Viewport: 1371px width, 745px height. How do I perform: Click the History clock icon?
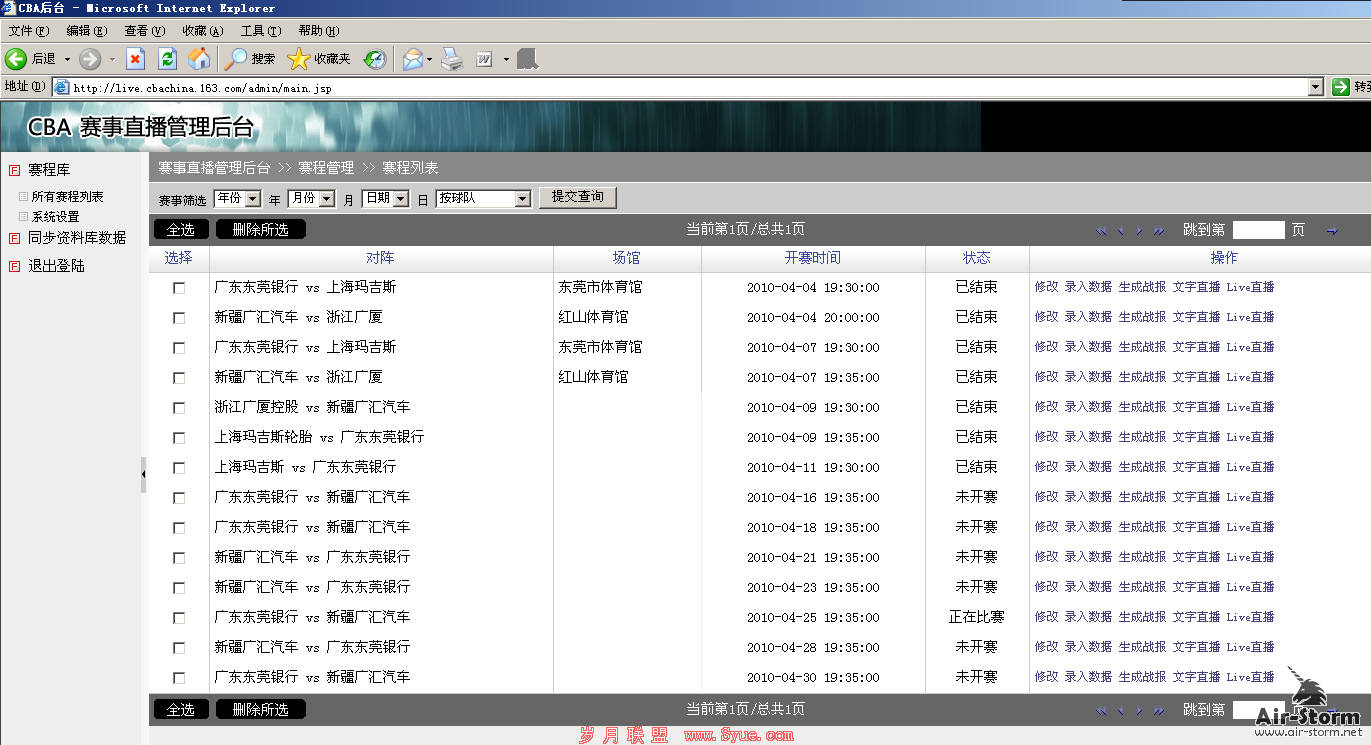(x=375, y=59)
